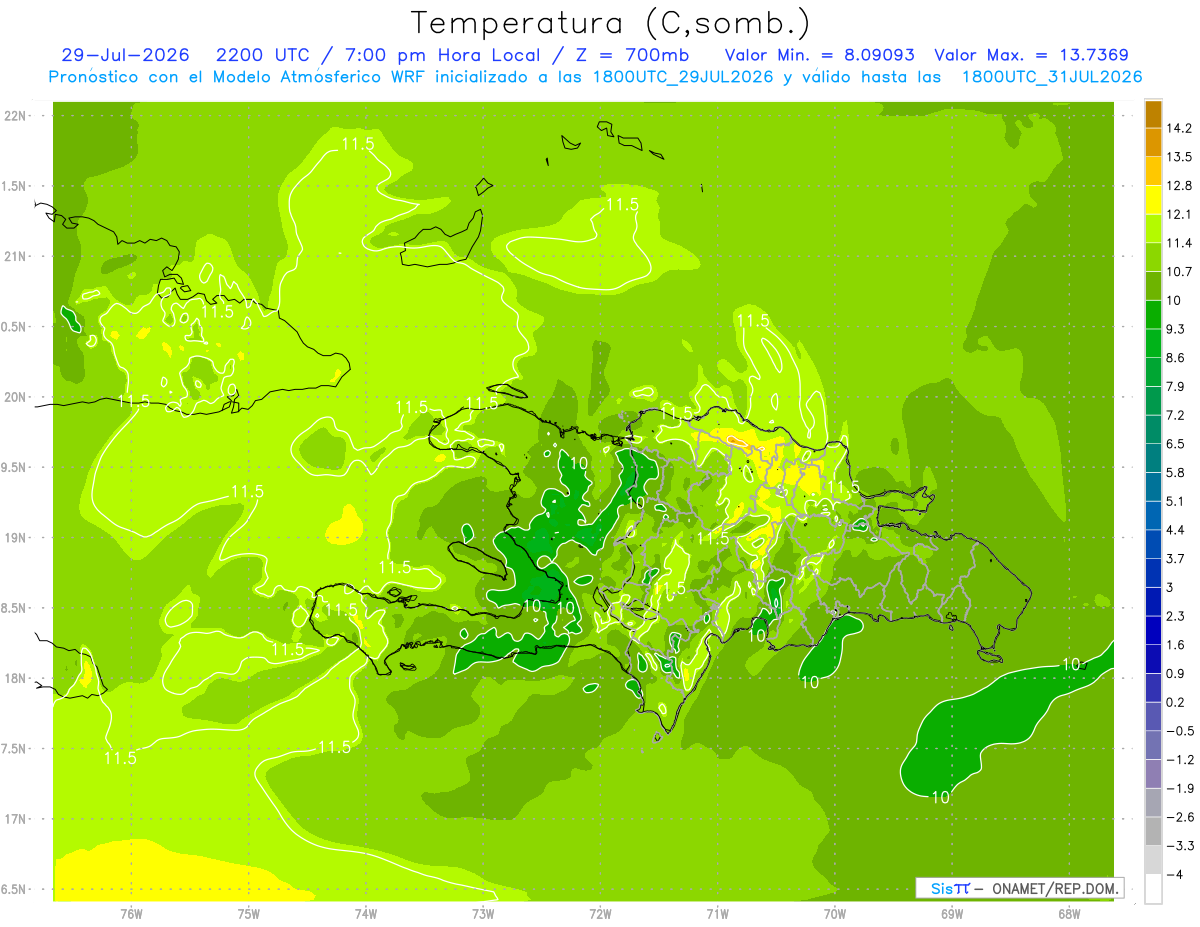Click the 14.2 colorbar legend value
Image resolution: width=1200 pixels, height=927 pixels.
[x=1179, y=128]
